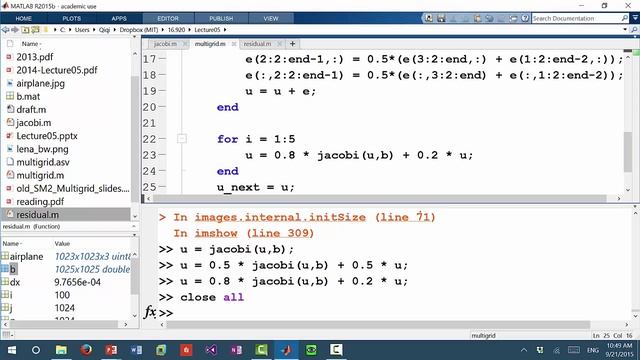The image size is (640, 360).
Task: Click Lecture05 in the address path
Action: pyautogui.click(x=207, y=30)
